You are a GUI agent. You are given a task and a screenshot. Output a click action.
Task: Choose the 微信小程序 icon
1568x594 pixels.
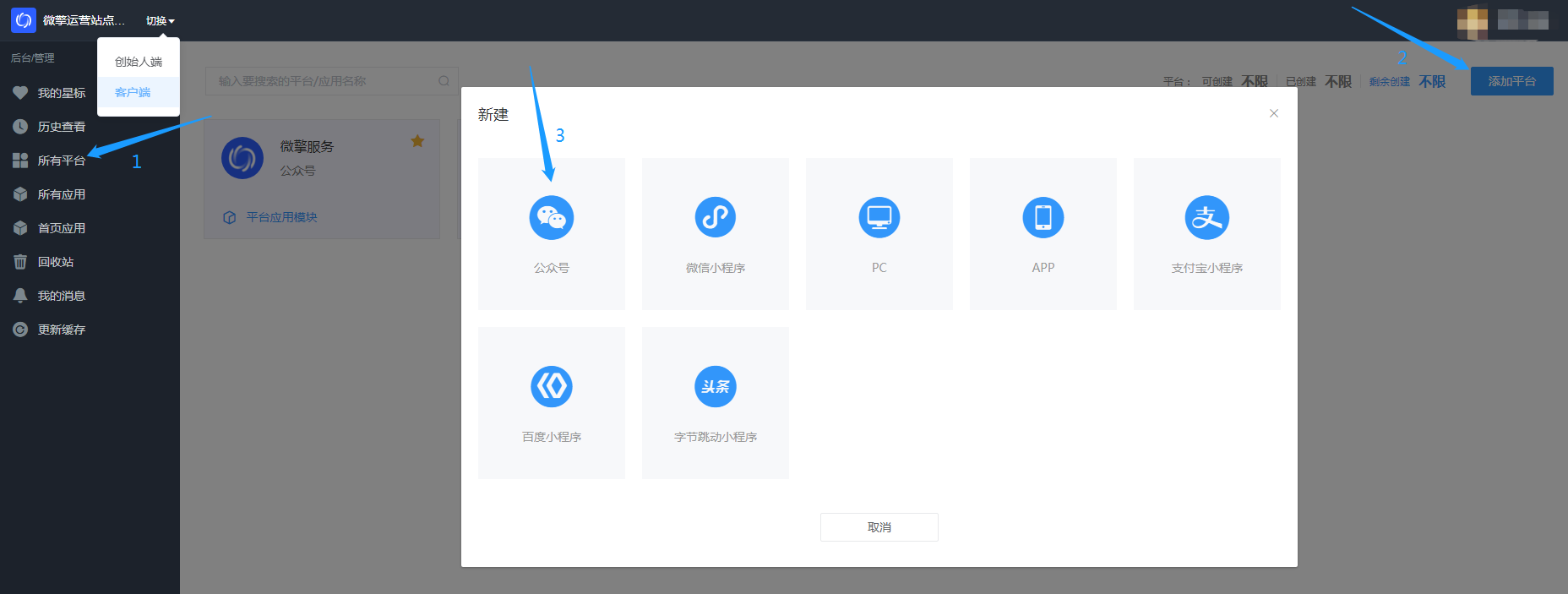click(716, 217)
